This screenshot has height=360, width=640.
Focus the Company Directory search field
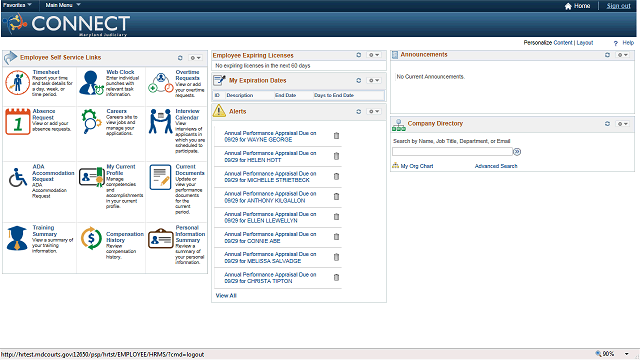(x=452, y=152)
